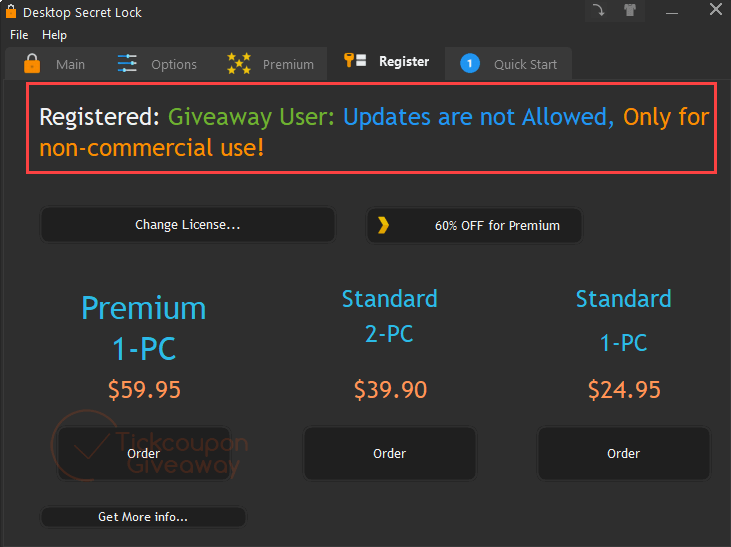Select the Register tab label

[x=404, y=62]
